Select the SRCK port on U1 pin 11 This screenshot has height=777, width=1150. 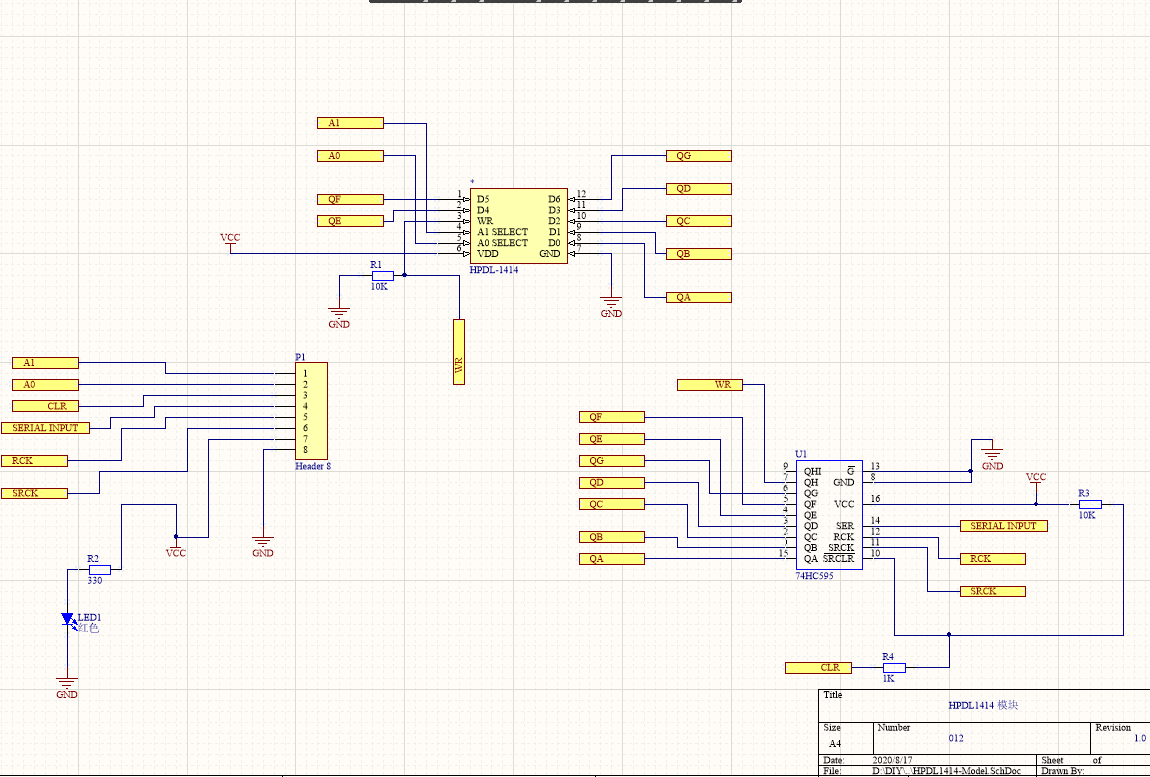993,591
